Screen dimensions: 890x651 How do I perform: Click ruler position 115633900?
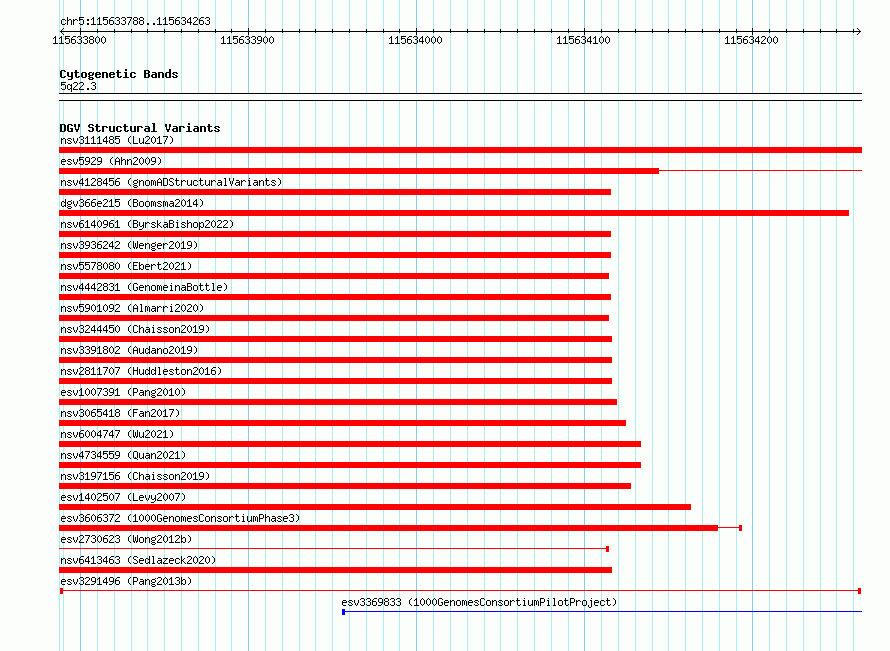pos(247,40)
